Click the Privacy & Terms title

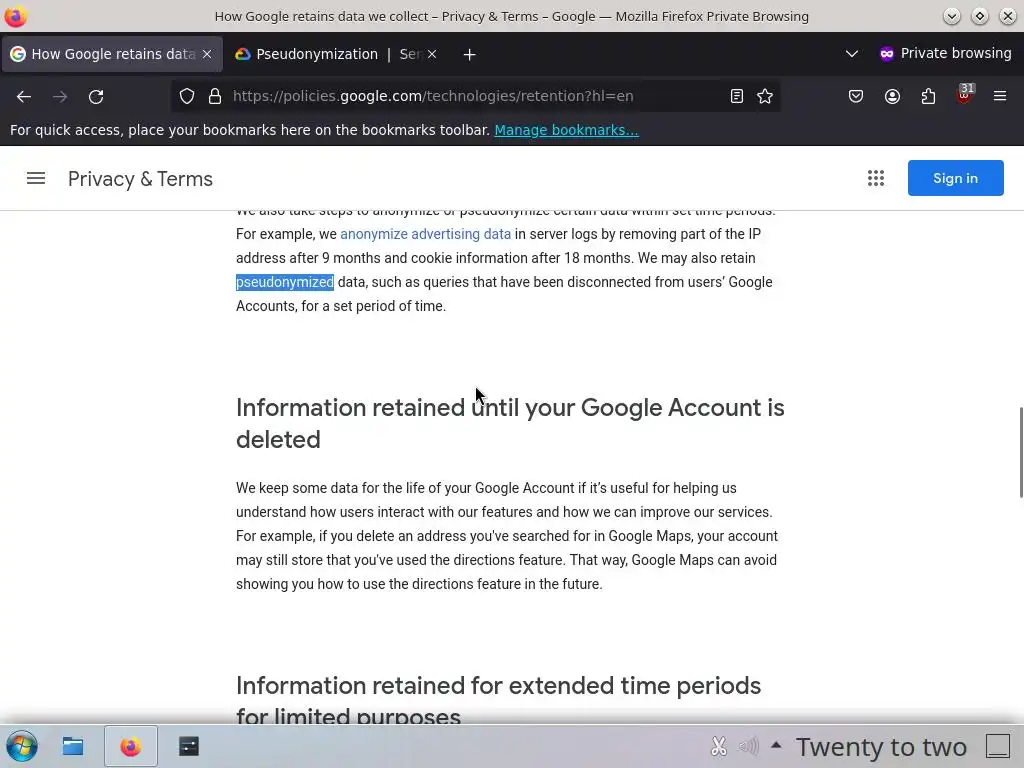pos(140,179)
